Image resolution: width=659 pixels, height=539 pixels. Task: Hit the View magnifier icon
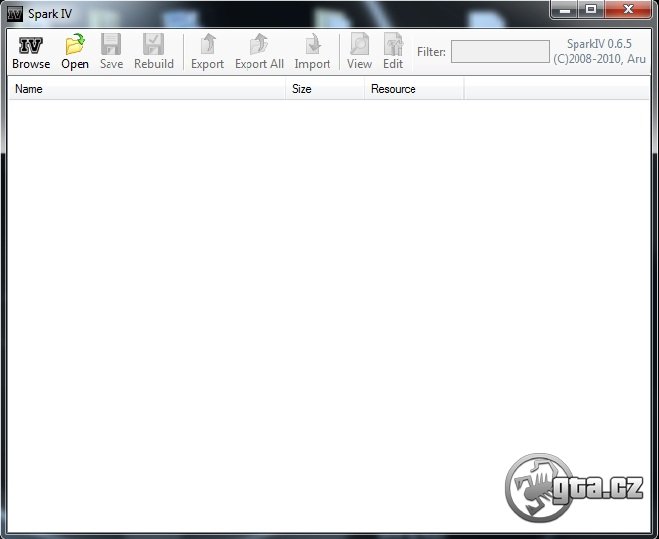359,45
